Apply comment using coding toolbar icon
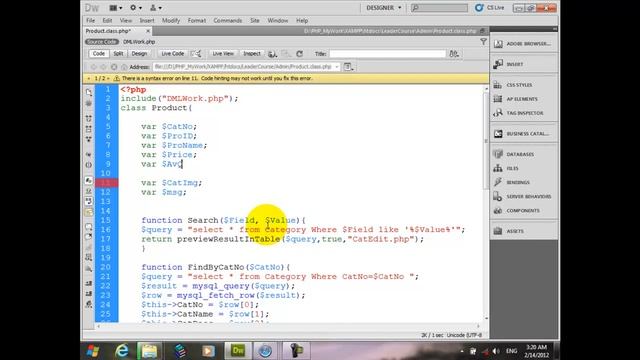Image resolution: width=640 pixels, height=360 pixels. pos(89,227)
